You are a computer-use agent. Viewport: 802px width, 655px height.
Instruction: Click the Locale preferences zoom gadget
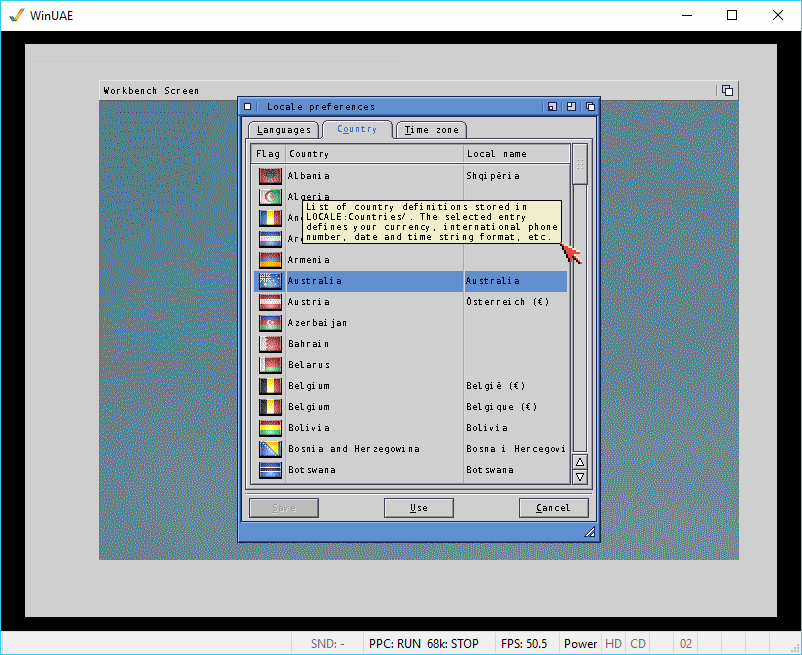(x=571, y=106)
